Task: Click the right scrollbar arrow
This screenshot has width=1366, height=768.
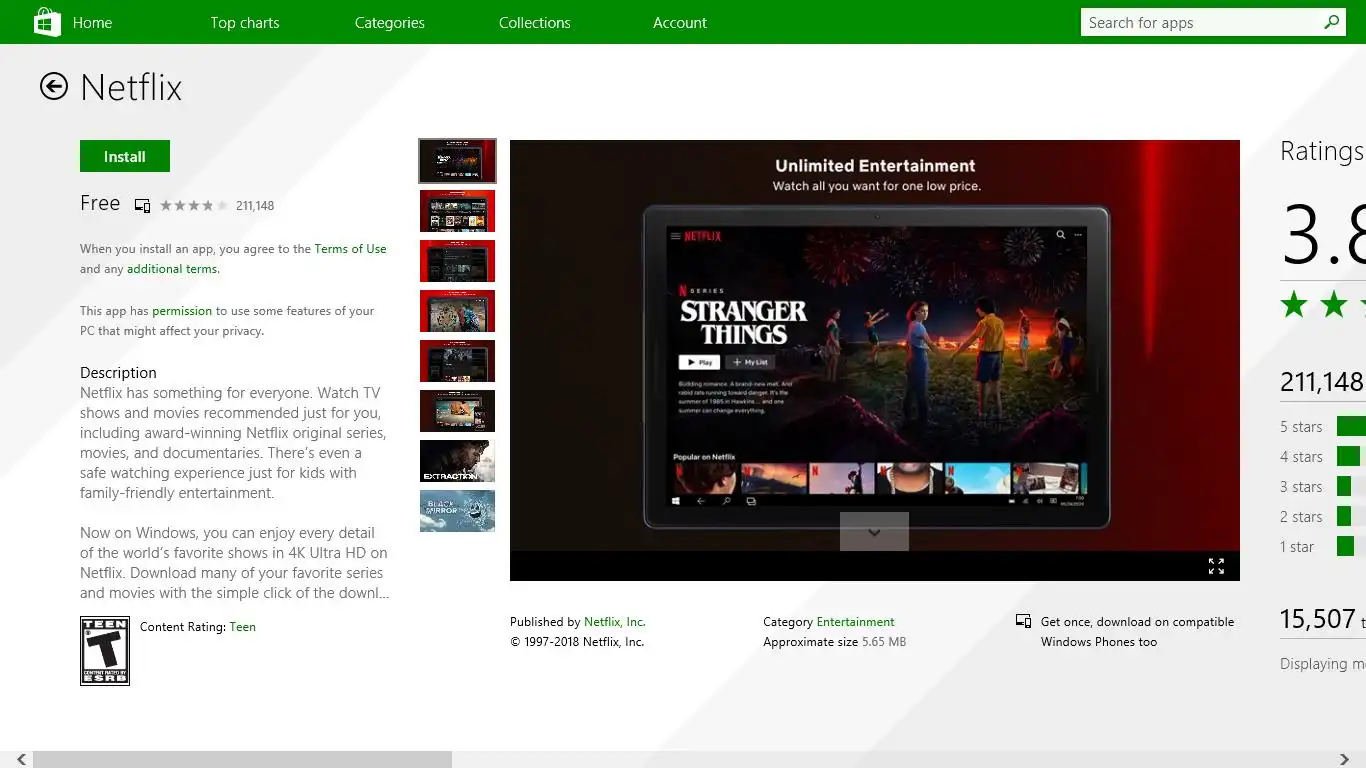Action: coord(1345,760)
